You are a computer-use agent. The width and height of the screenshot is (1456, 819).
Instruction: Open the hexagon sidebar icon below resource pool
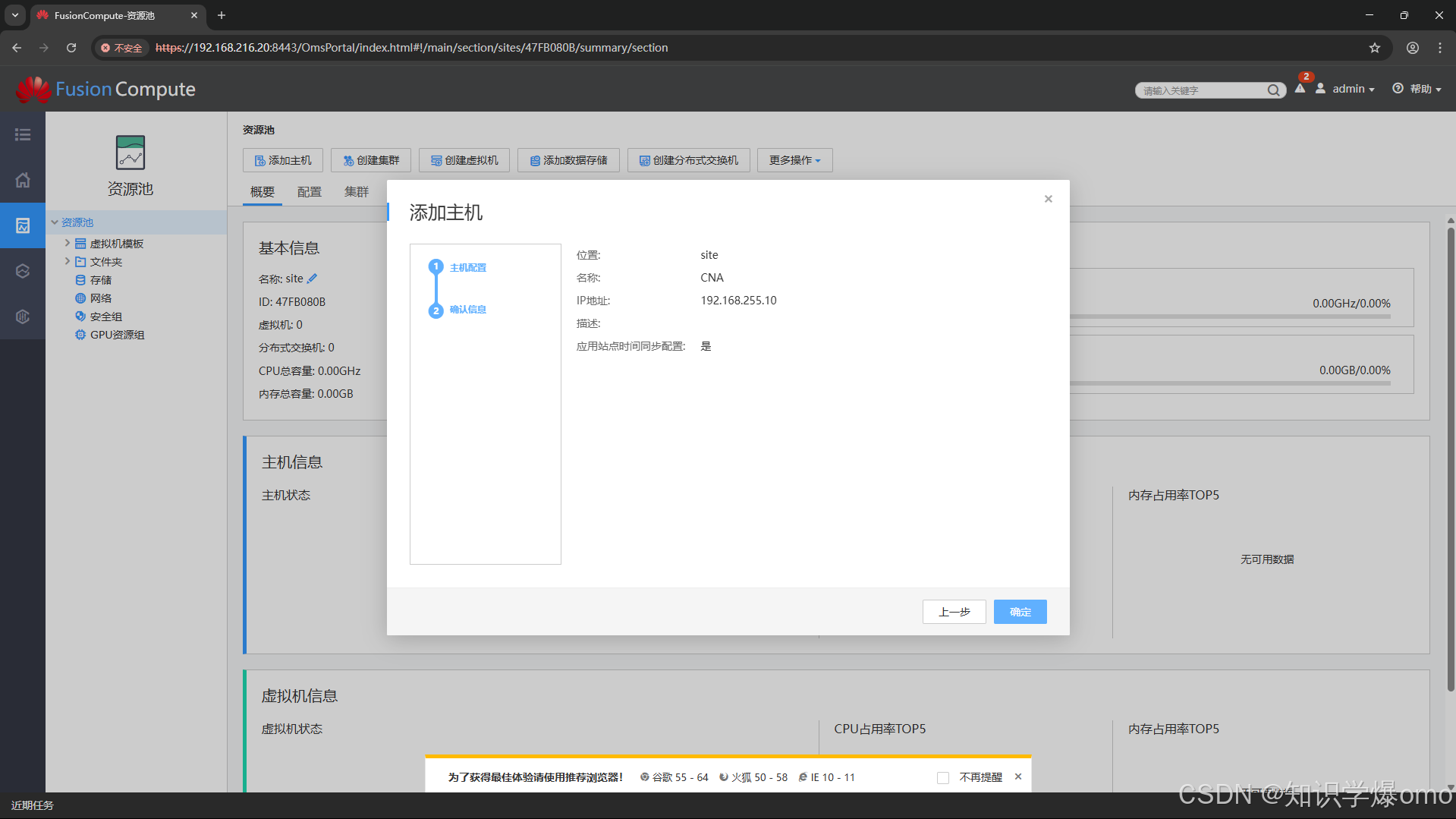point(23,271)
